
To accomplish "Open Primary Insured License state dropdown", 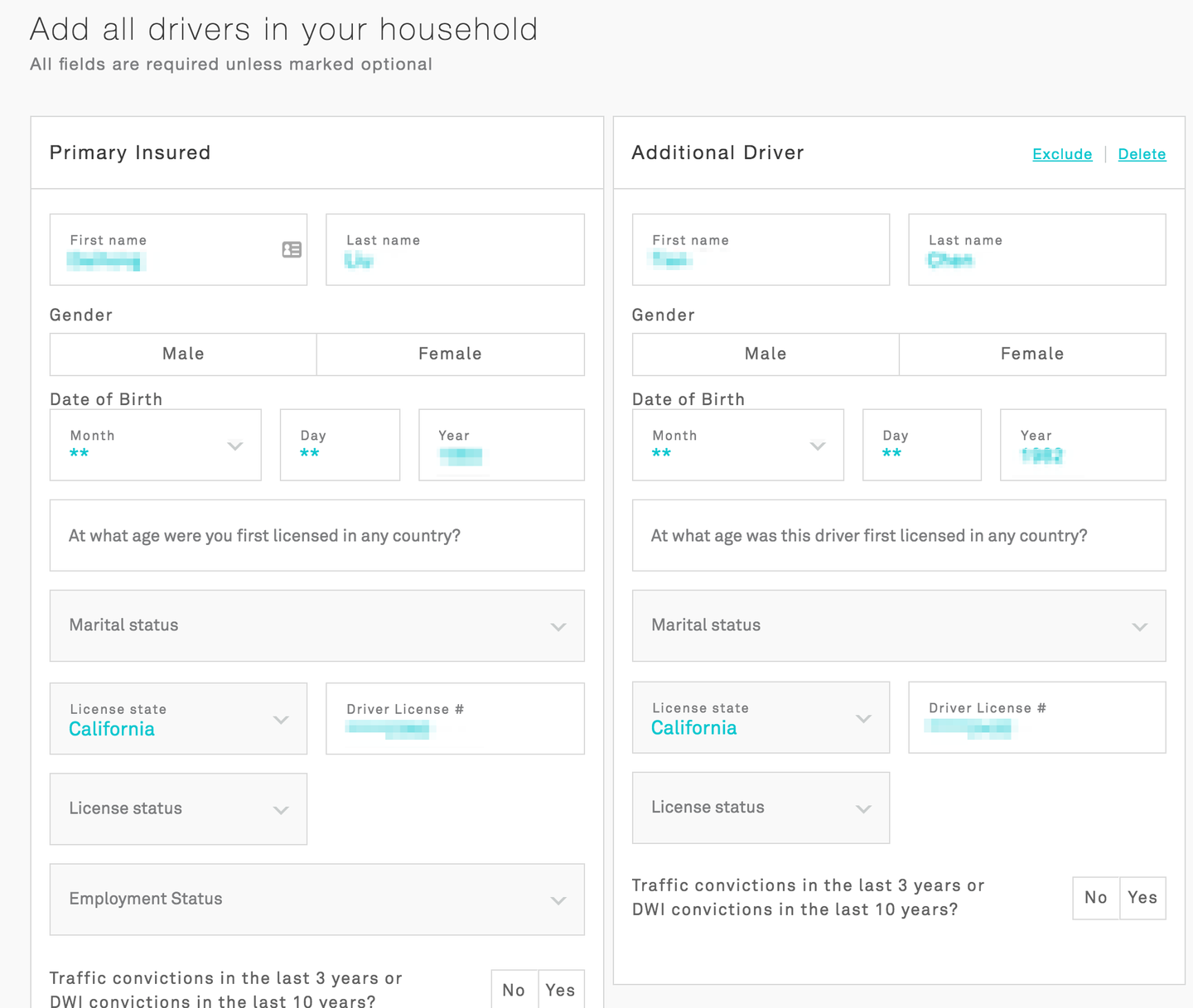I will click(178, 718).
